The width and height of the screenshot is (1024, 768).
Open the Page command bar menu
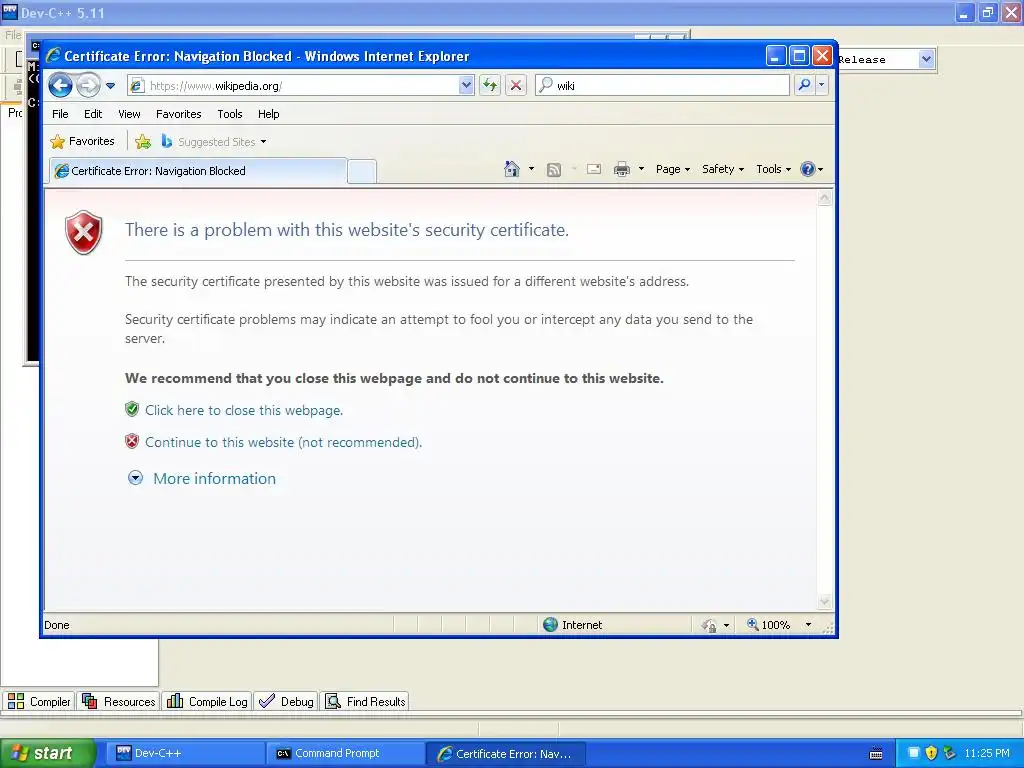click(673, 169)
